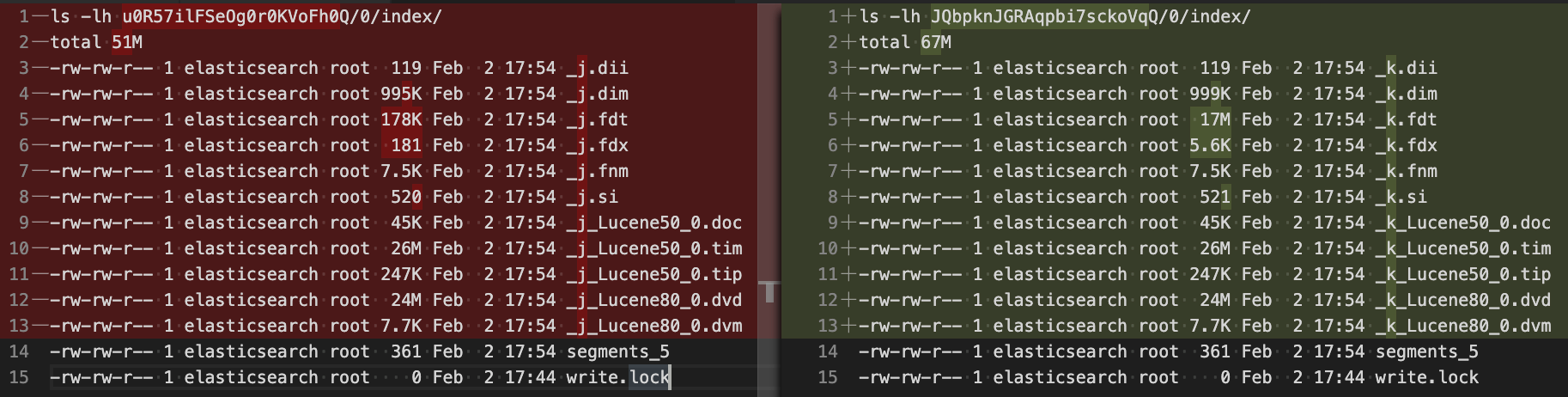The width and height of the screenshot is (1568, 397).
Task: Click the minus marker on left line 13
Action: click(x=40, y=326)
